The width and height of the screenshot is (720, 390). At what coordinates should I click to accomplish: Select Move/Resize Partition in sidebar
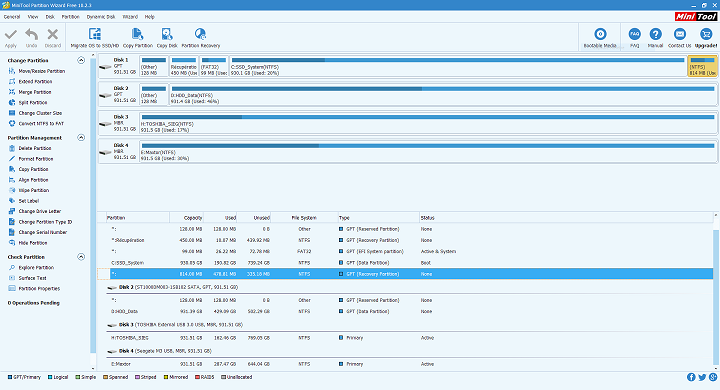[37, 71]
